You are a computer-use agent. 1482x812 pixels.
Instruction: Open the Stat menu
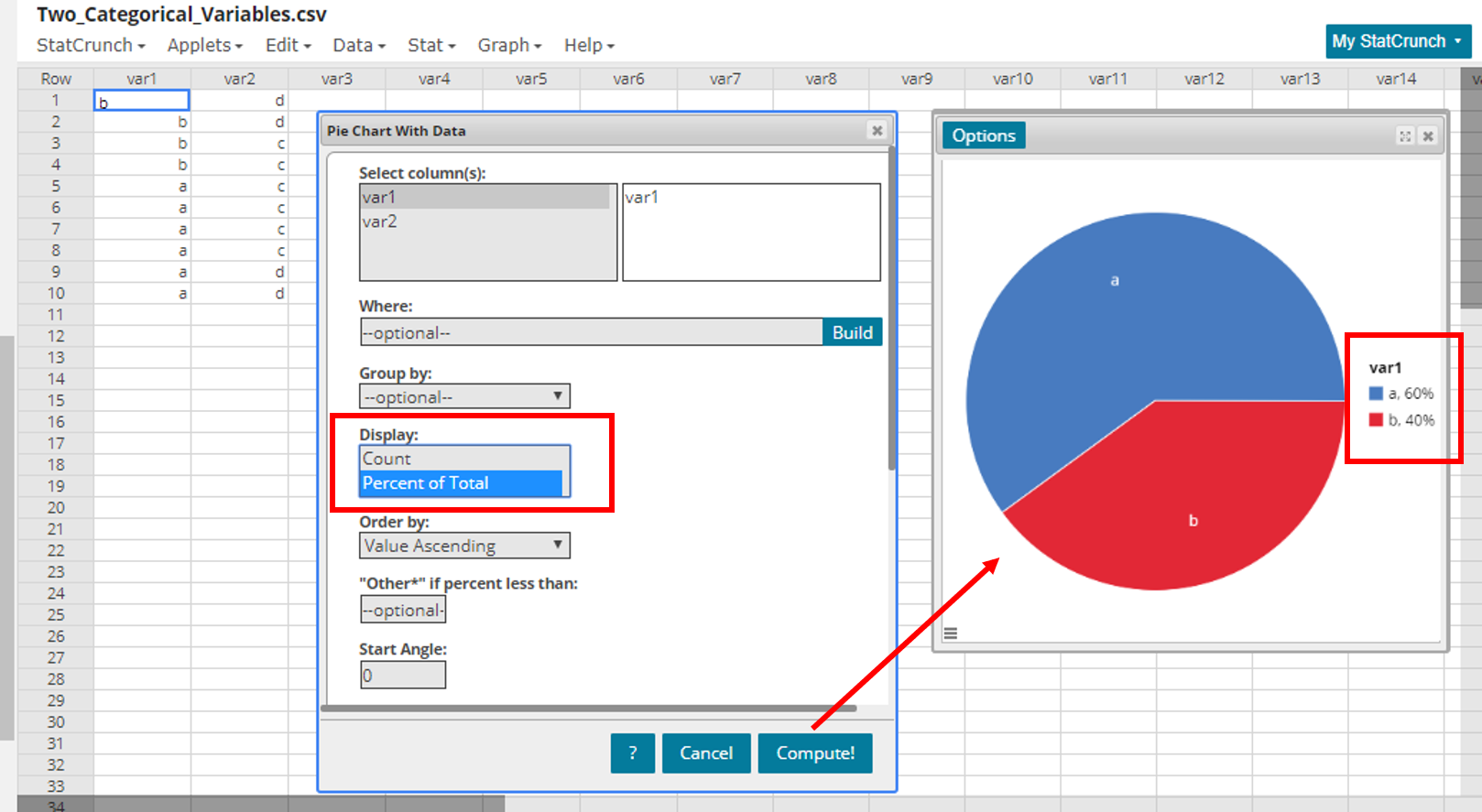click(x=430, y=45)
